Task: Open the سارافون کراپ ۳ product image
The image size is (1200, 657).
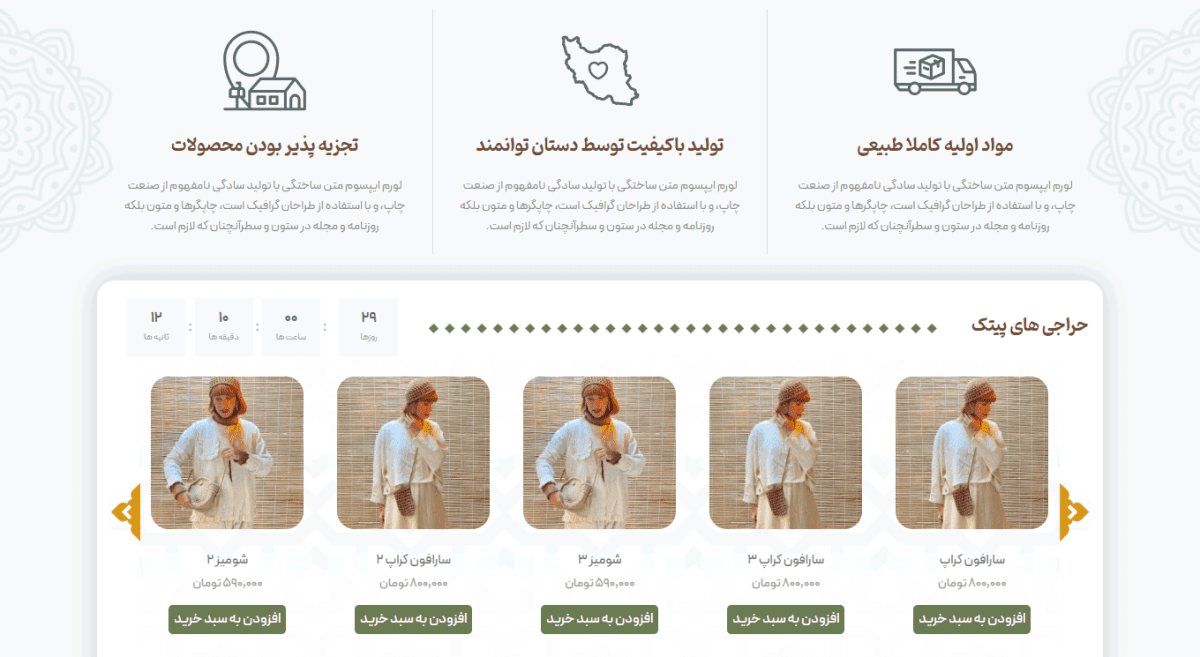Action: [x=786, y=453]
